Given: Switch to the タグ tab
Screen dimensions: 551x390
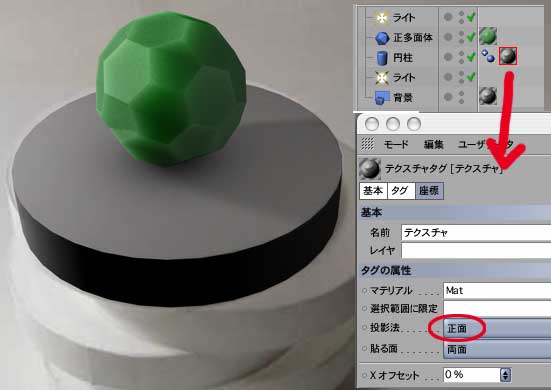Looking at the screenshot, I should pyautogui.click(x=401, y=191).
